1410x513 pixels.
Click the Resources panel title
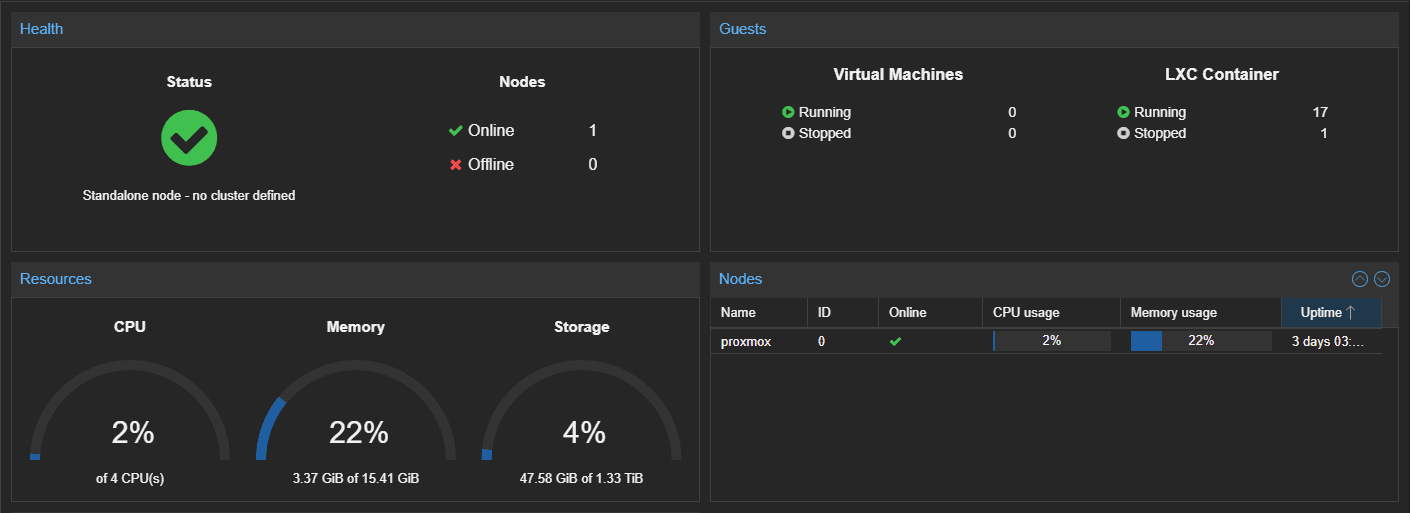(x=56, y=279)
